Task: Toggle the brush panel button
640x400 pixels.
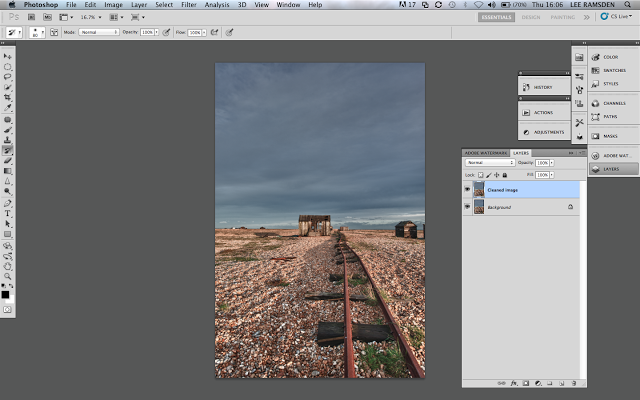Action: [54, 32]
